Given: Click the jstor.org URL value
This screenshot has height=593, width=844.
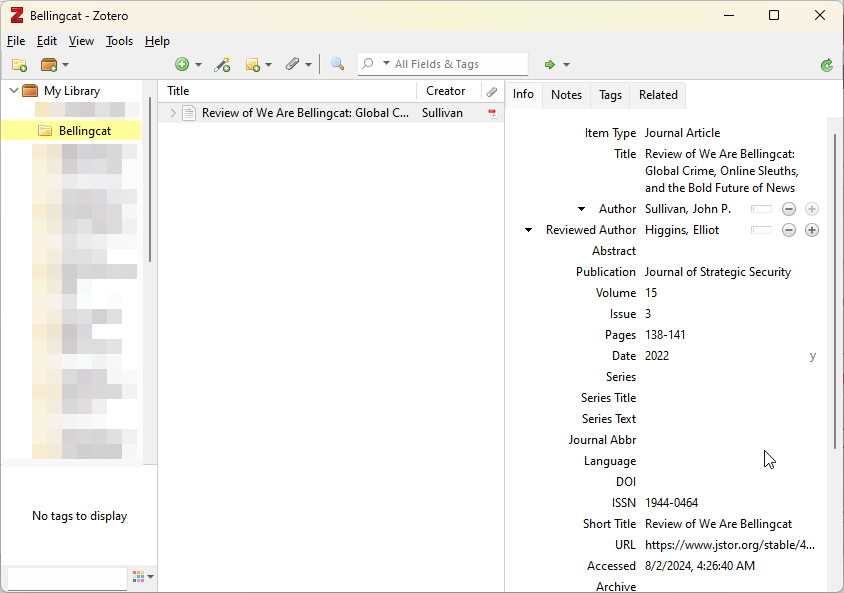Looking at the screenshot, I should click(x=730, y=545).
